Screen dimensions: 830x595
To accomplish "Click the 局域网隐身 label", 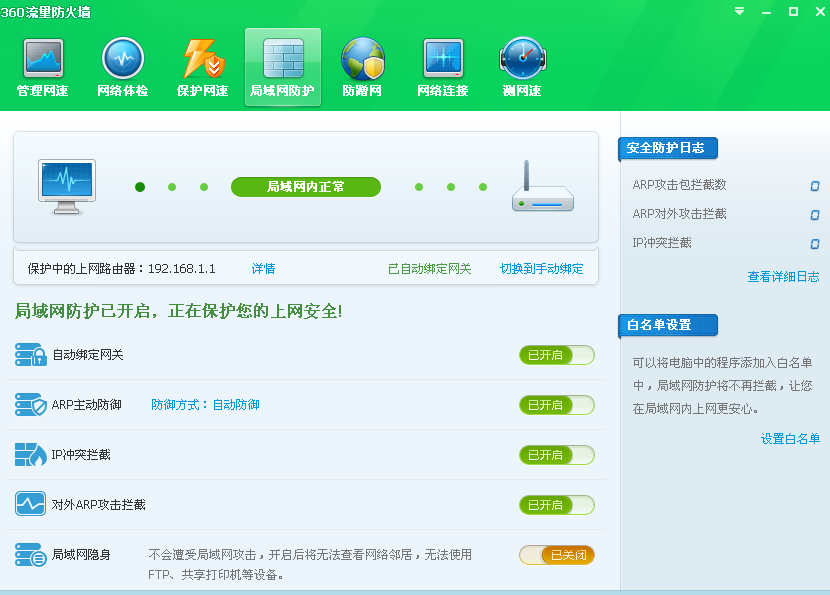I will 81,554.
